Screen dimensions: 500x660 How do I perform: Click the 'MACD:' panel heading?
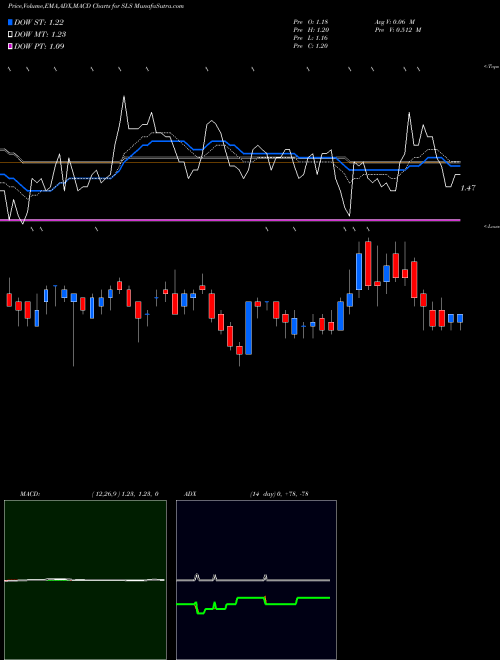click(30, 494)
